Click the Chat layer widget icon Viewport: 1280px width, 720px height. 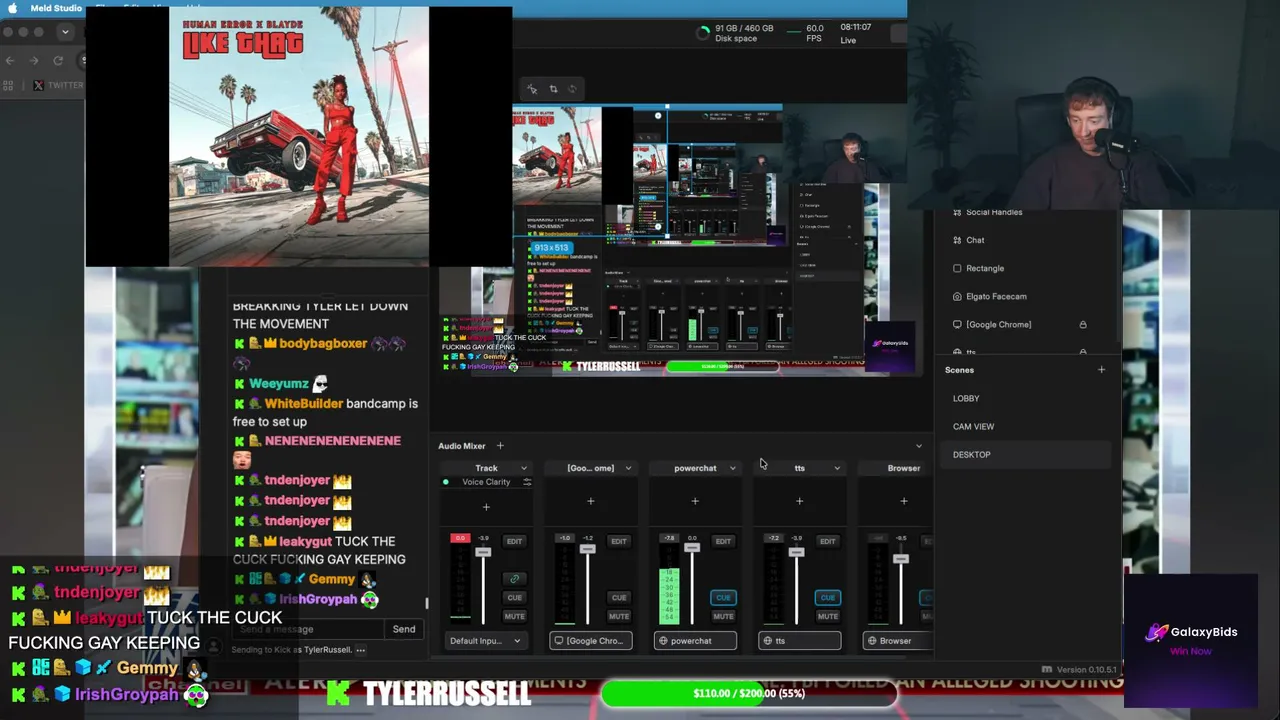[x=957, y=240]
